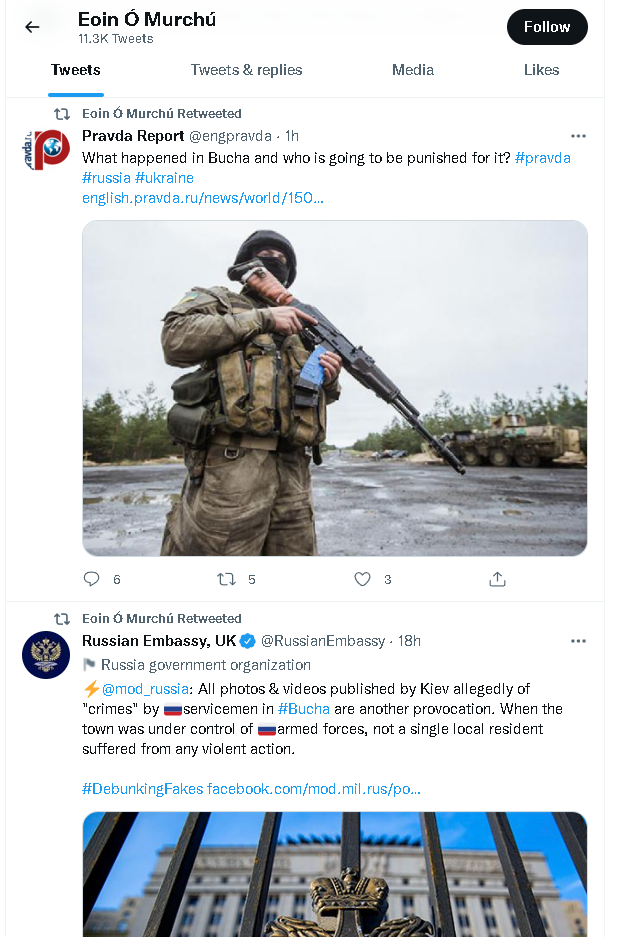Share the Pravda Report tweet
Screen dimensions: 625x937
click(x=497, y=579)
